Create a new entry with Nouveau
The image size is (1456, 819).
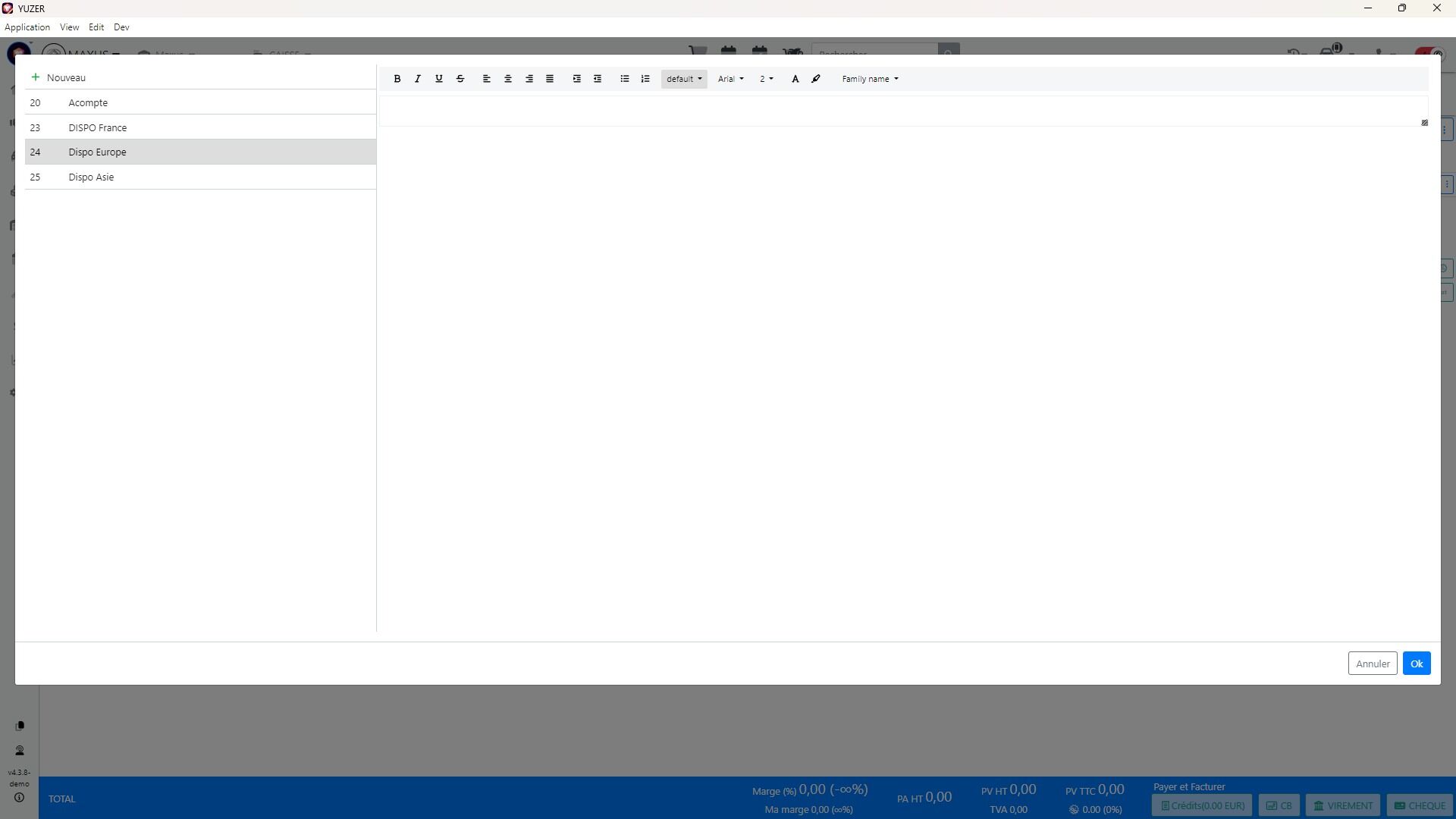click(x=58, y=77)
